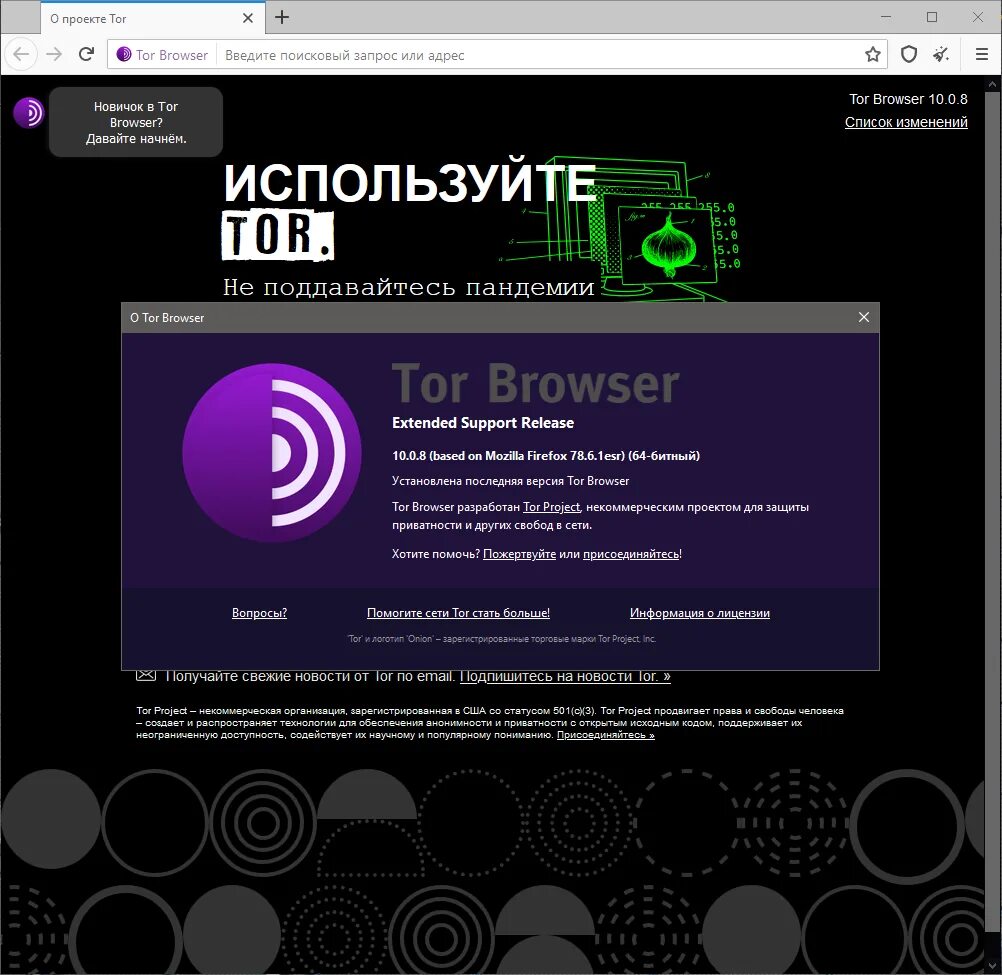Click the 'Пожертвуйте' donate link
The image size is (1002, 975).
pyautogui.click(x=520, y=554)
